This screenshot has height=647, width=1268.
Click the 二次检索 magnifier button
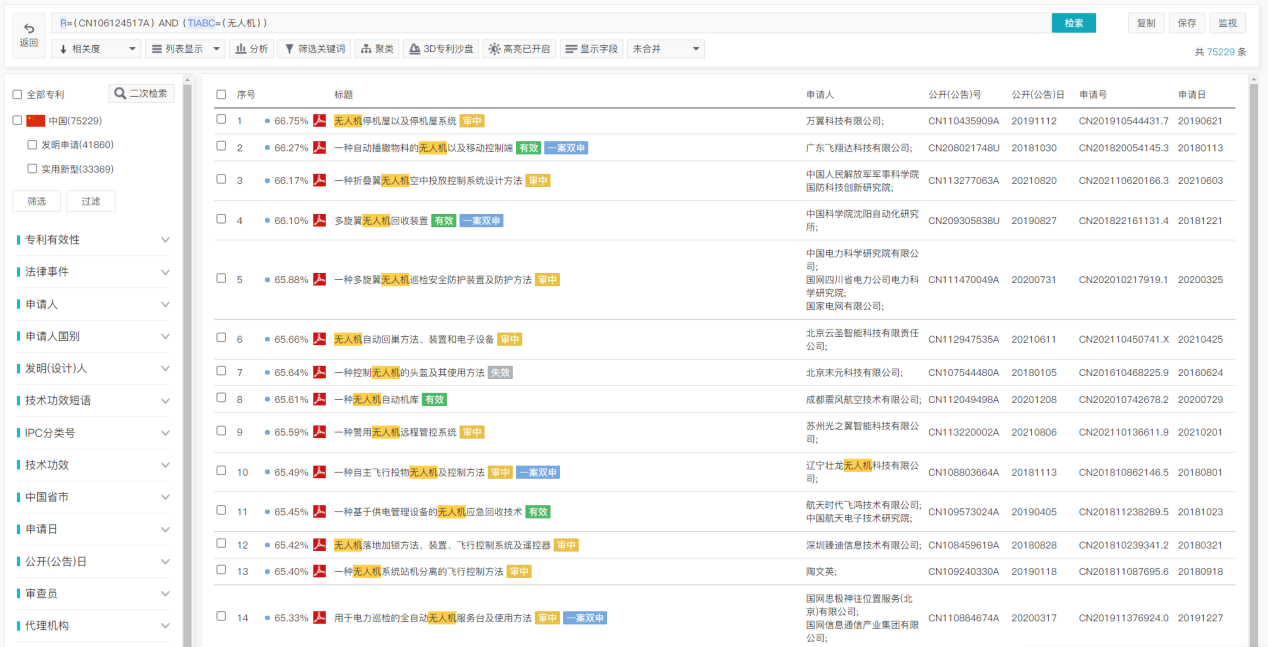(x=142, y=93)
